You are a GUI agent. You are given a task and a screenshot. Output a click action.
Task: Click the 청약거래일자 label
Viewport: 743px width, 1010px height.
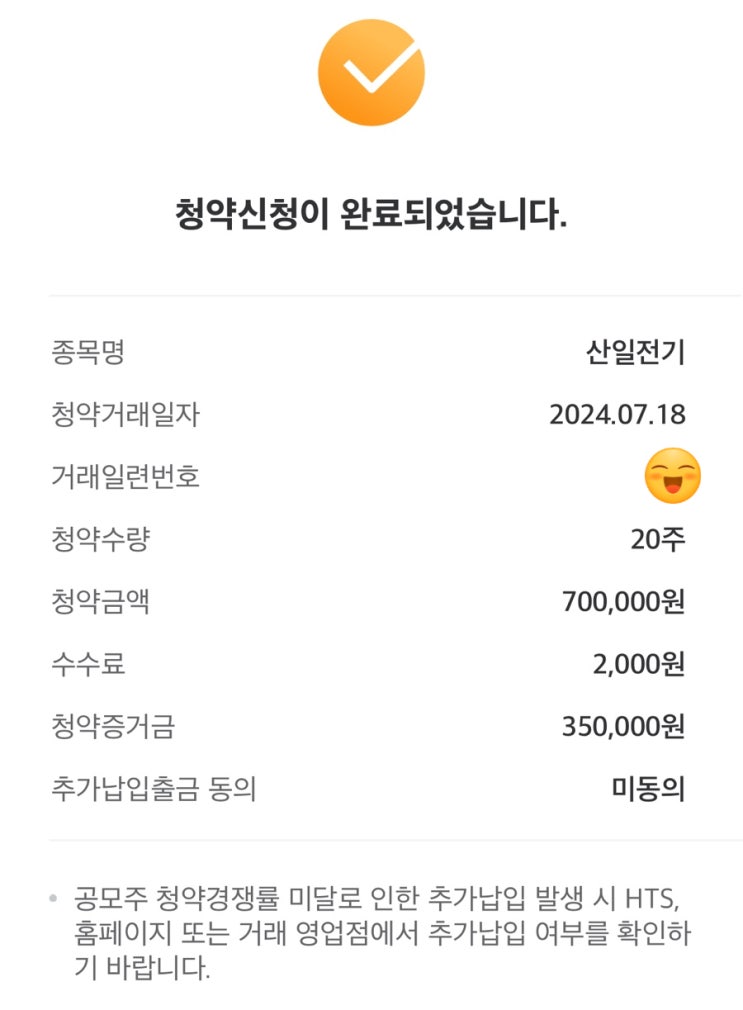[x=125, y=414]
